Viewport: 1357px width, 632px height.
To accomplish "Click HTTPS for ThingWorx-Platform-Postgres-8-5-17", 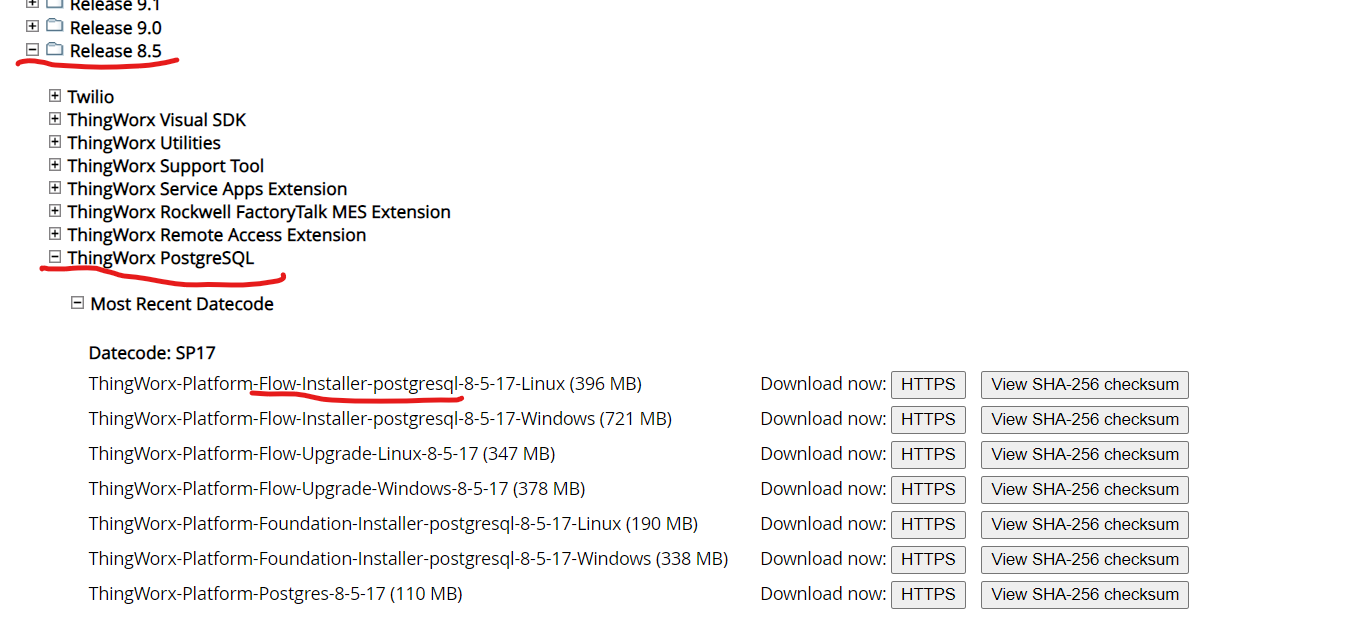I will (x=927, y=594).
